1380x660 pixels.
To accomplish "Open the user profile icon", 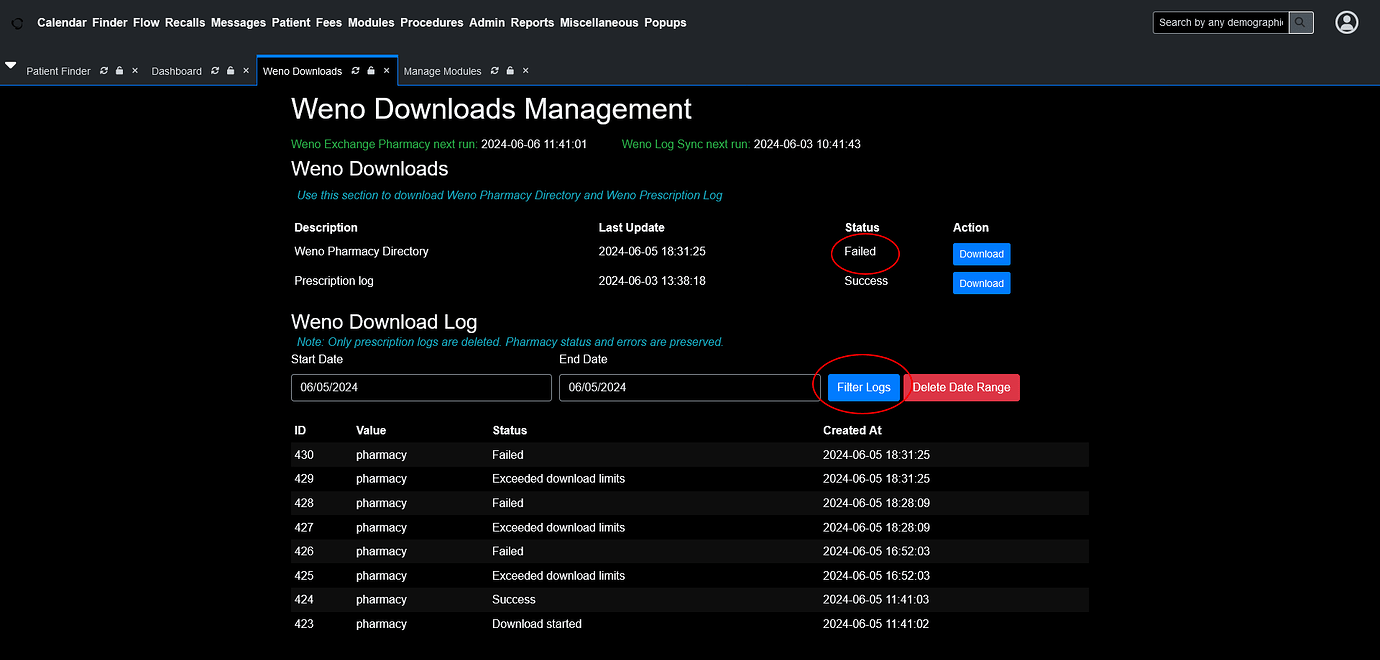I will click(x=1346, y=22).
